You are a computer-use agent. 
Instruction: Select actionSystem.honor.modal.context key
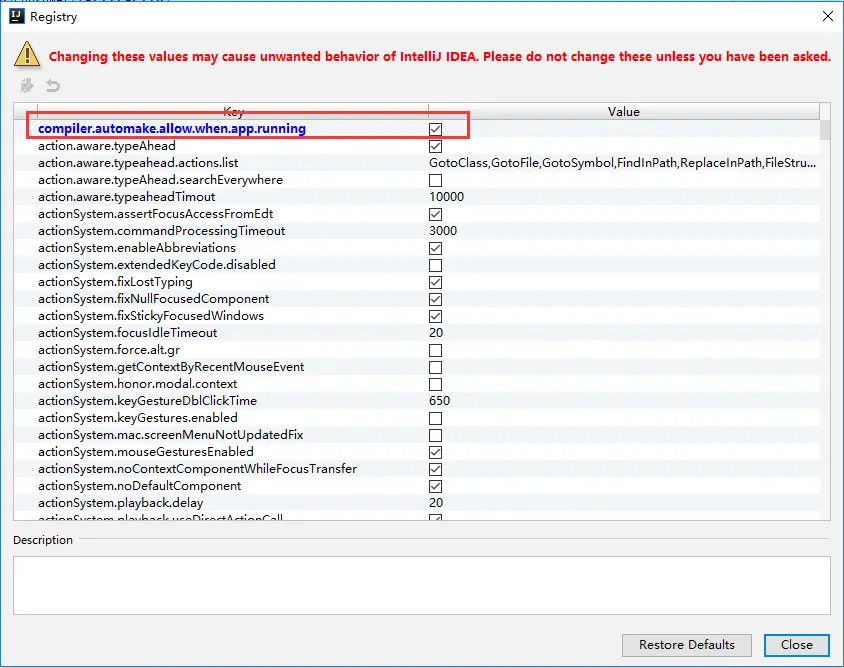[x=137, y=384]
